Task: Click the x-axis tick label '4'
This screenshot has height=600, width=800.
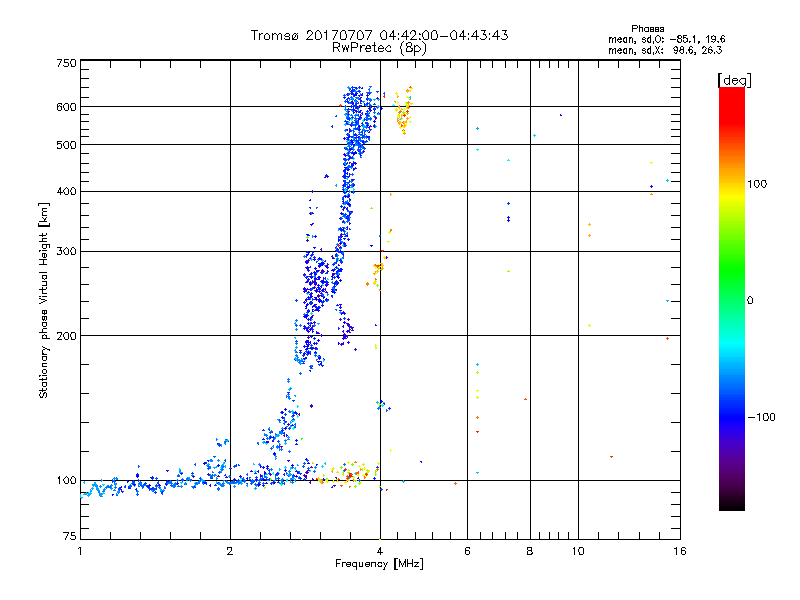Action: [x=380, y=551]
